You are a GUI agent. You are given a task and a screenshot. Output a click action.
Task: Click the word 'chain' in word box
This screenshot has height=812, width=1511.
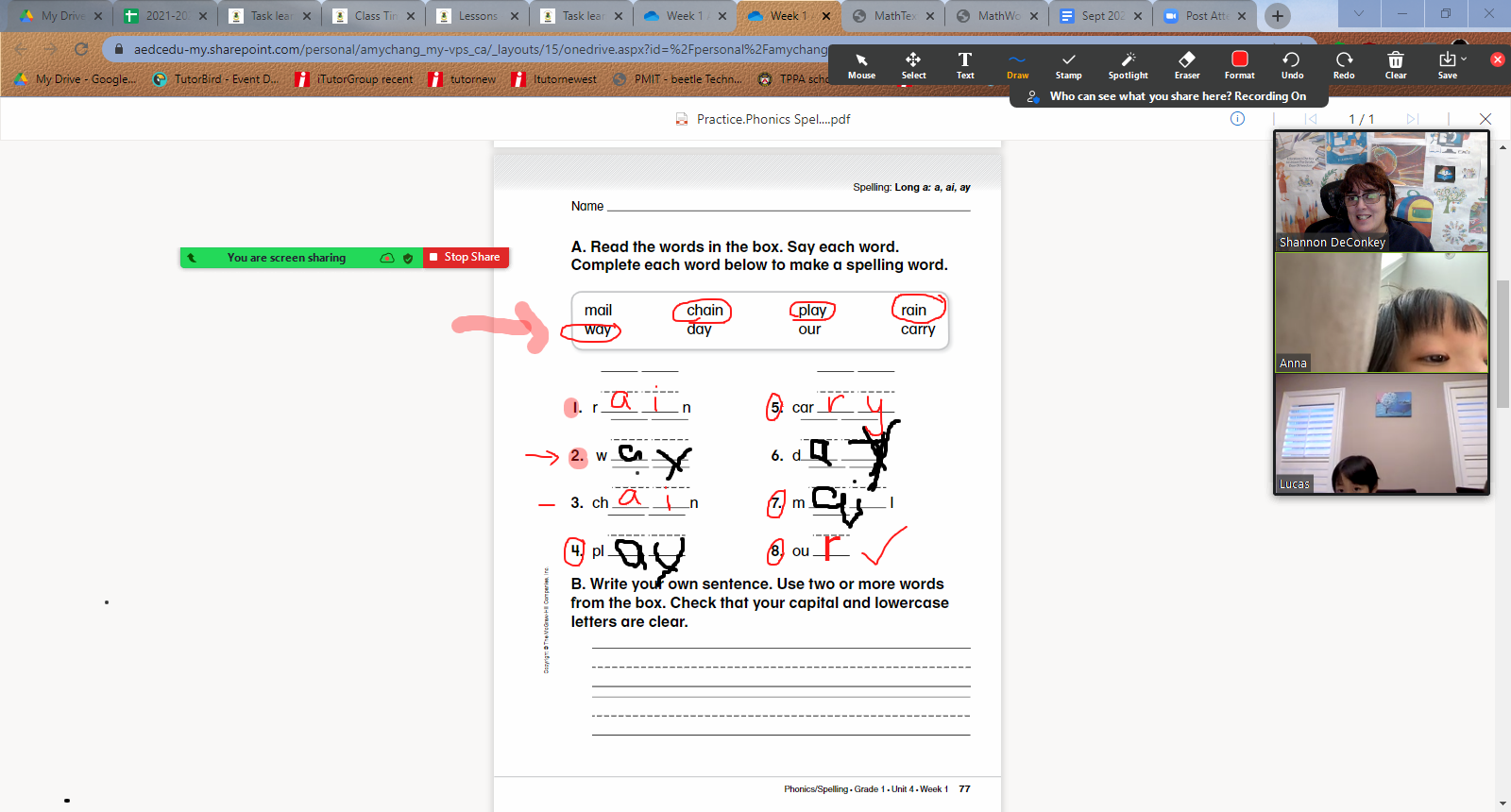pos(705,310)
